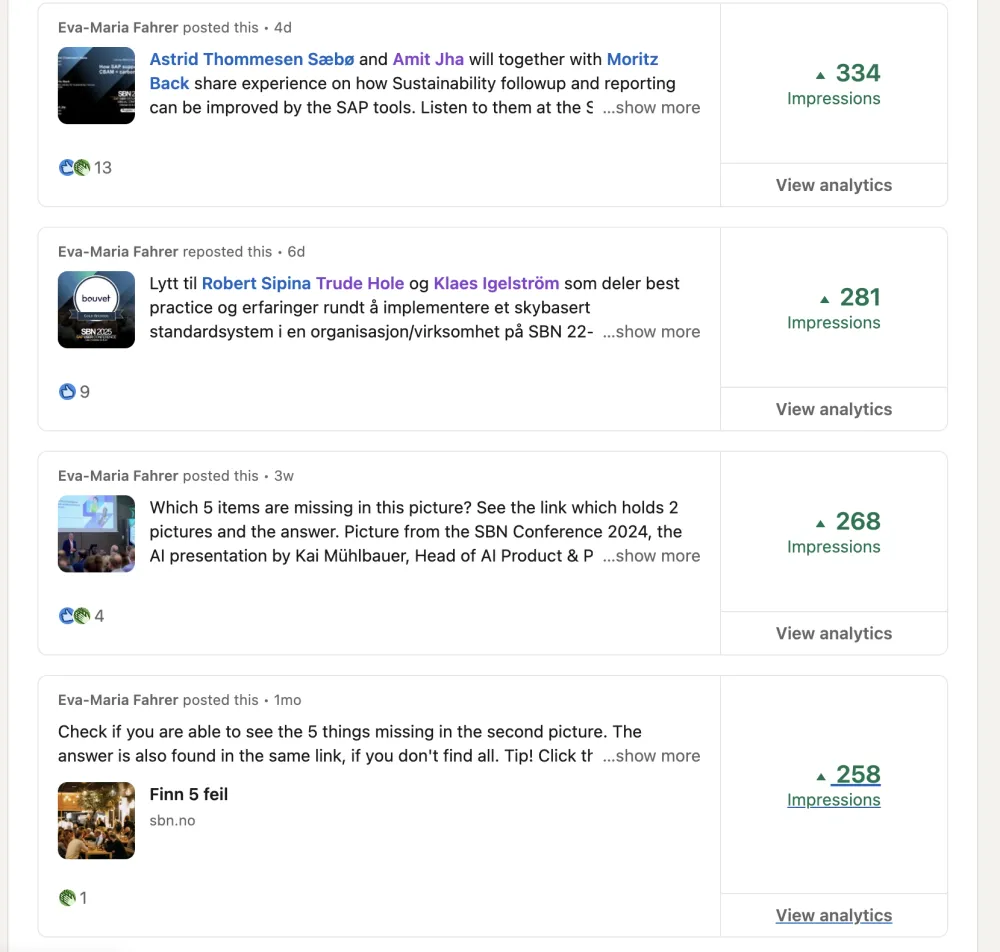The height and width of the screenshot is (952, 1000).
Task: View analytics for the 268 impressions post
Action: click(833, 633)
